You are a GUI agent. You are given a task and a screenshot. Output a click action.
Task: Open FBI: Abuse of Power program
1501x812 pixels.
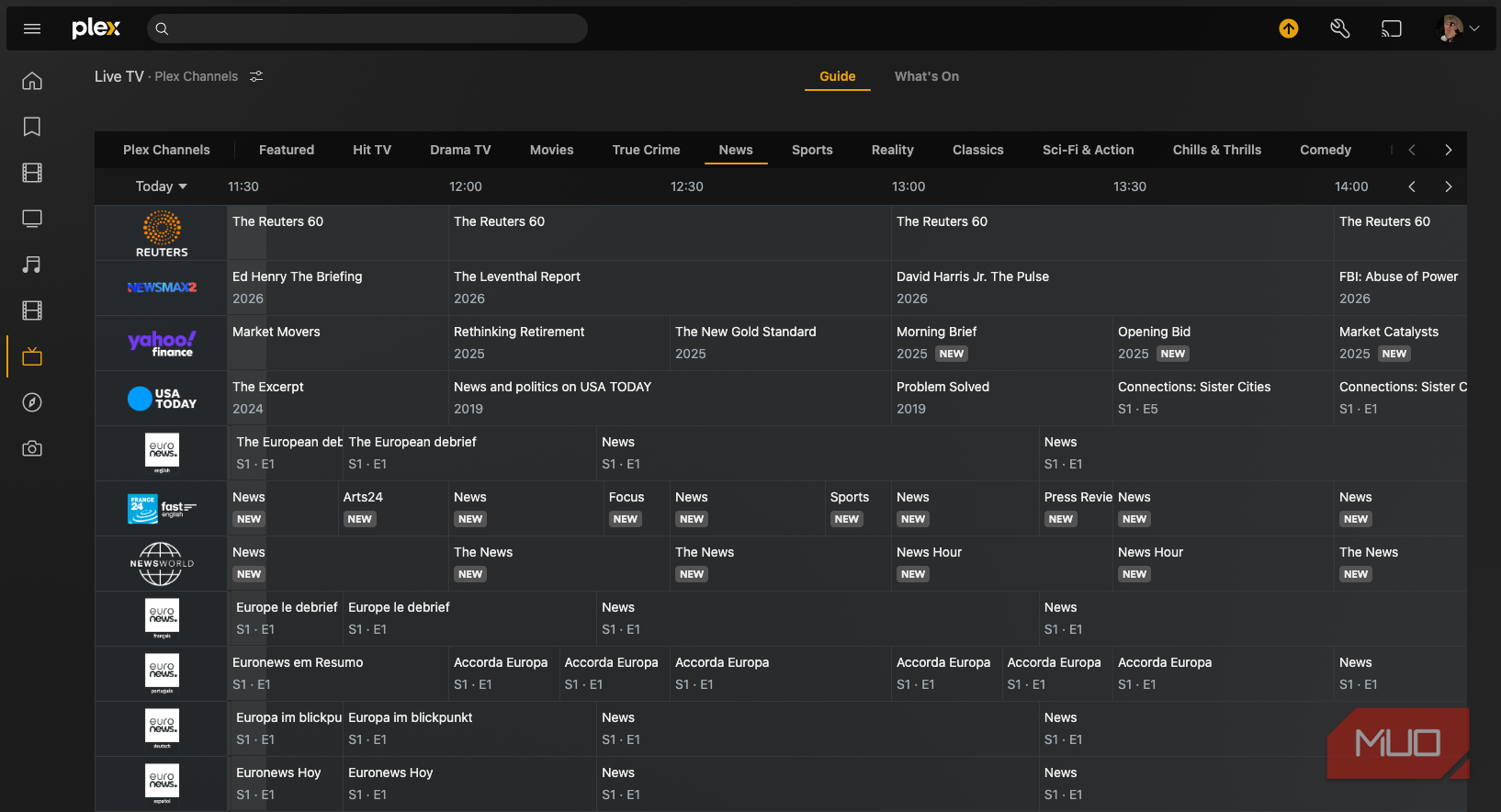[x=1400, y=288]
